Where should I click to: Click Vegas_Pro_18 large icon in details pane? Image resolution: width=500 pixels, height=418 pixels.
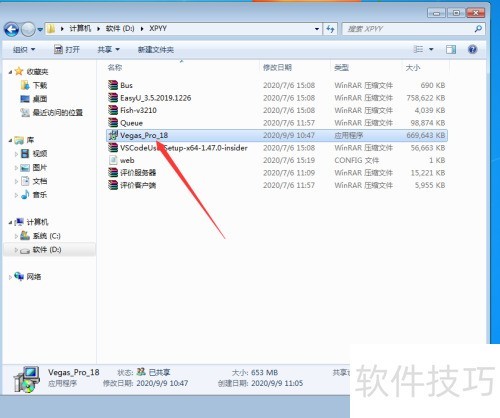[x=27, y=379]
